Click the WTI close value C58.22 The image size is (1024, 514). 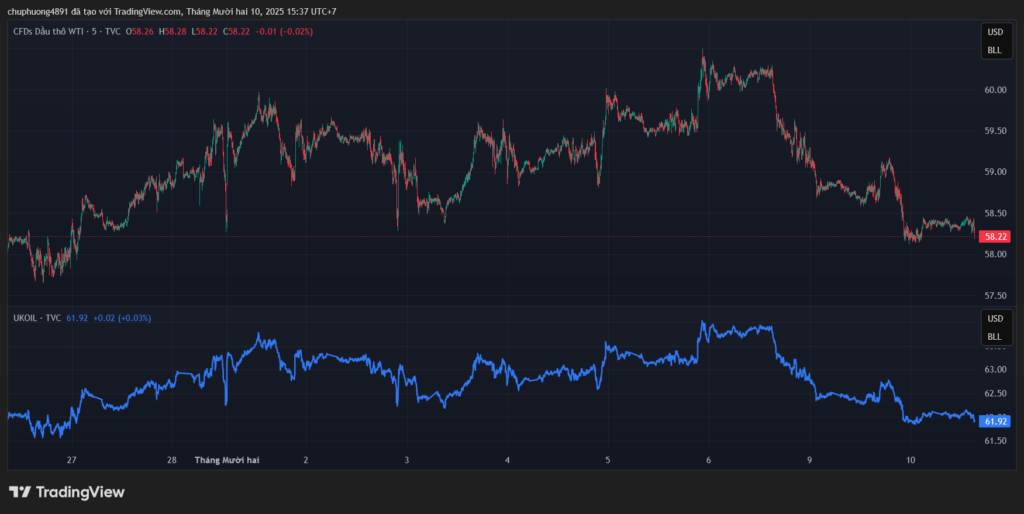pyautogui.click(x=238, y=32)
